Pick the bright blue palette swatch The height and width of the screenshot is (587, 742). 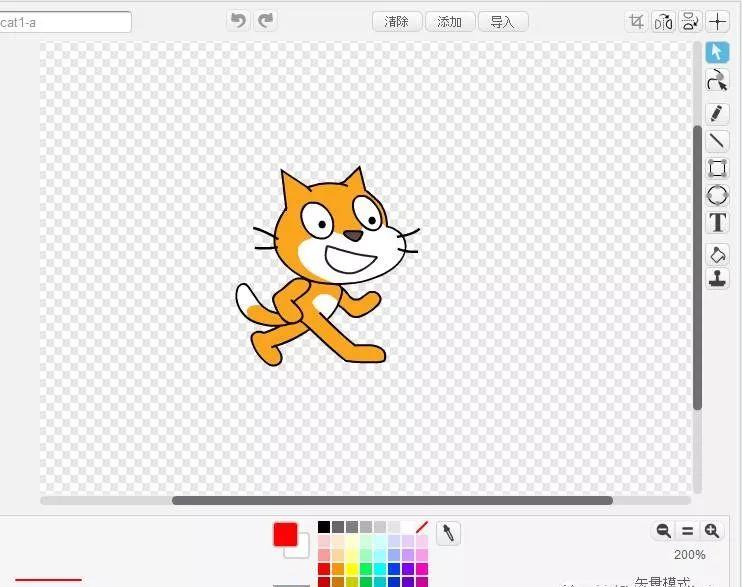pos(394,569)
